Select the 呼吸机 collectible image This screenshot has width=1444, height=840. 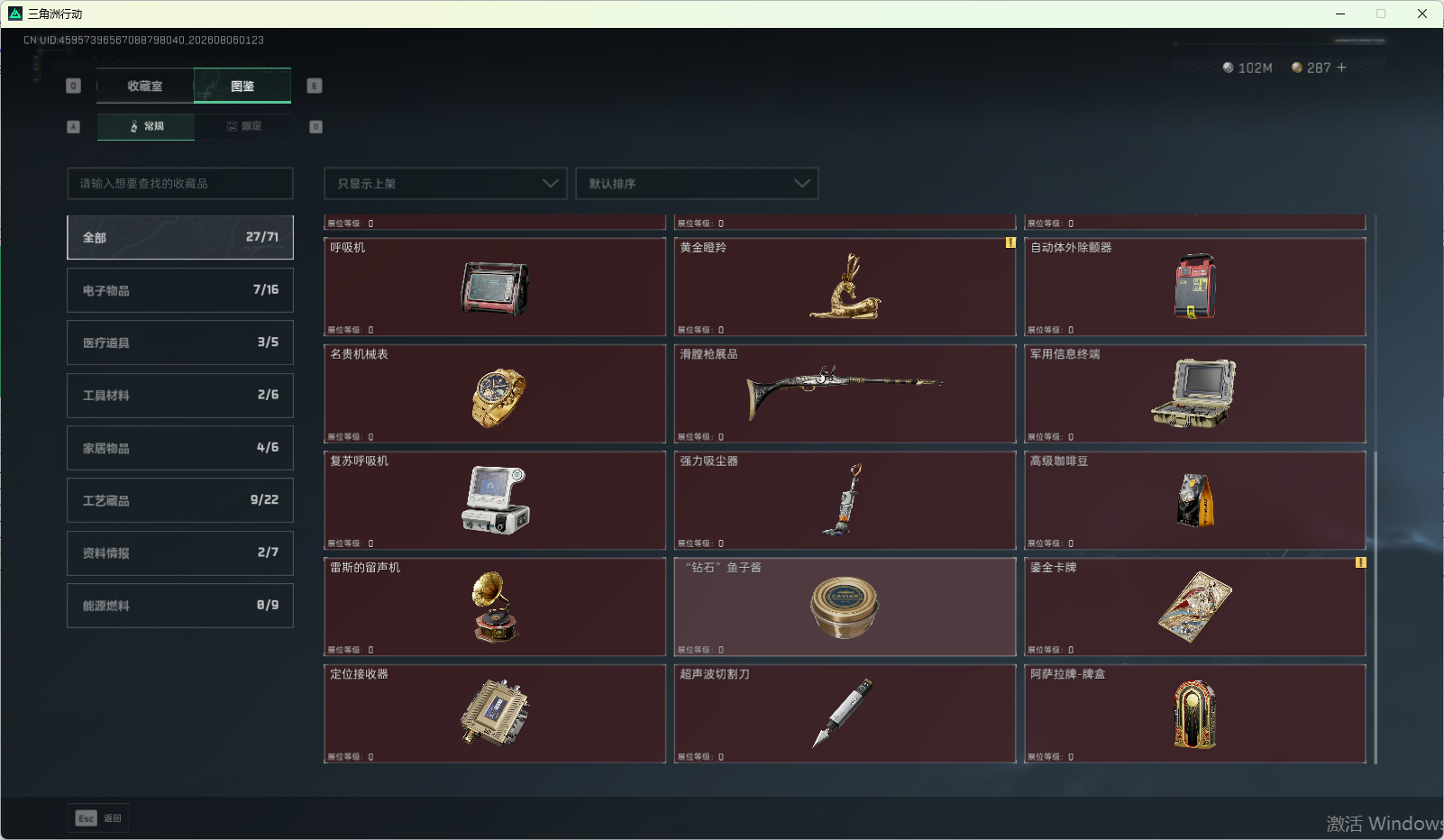[x=495, y=288]
